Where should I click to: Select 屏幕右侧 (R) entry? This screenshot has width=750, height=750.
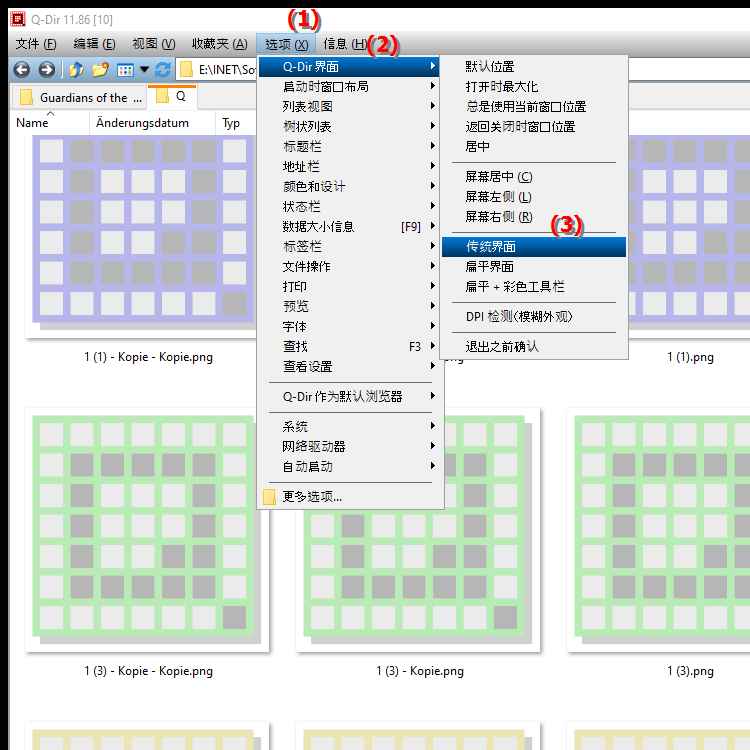534,217
